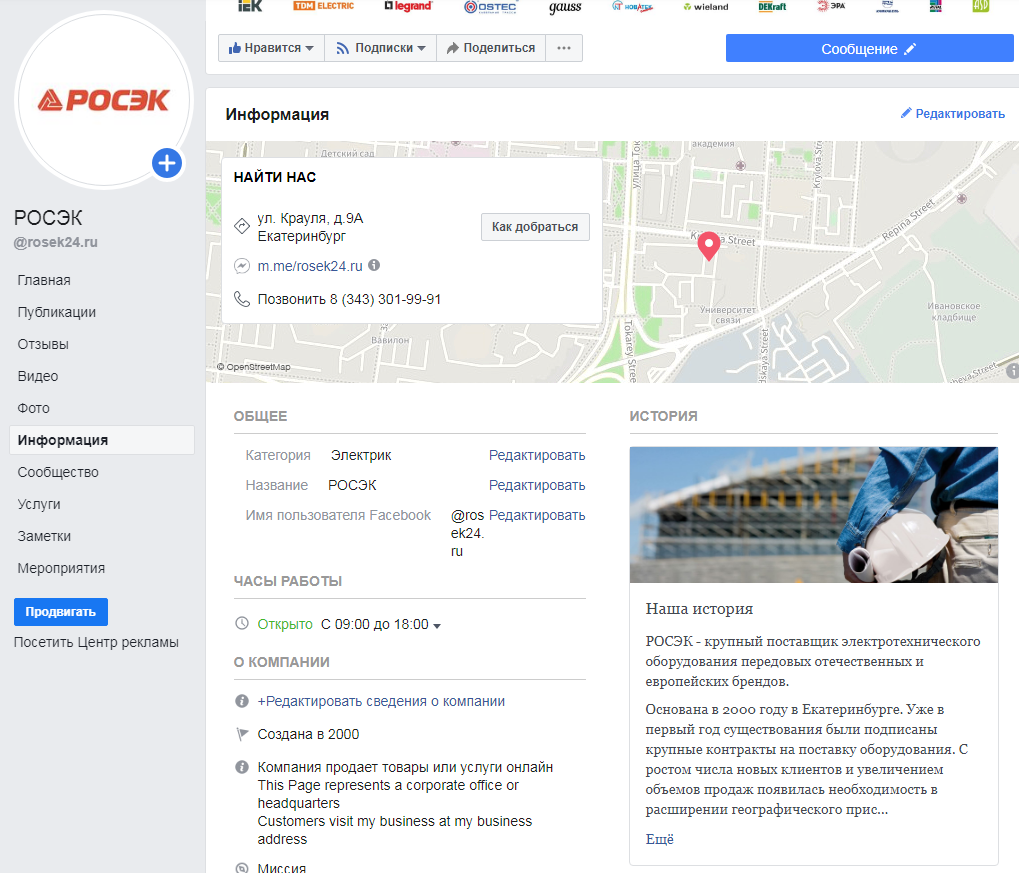Image resolution: width=1019 pixels, height=873 pixels.
Task: Click the Messenger icon beside m.me link
Action: tap(242, 266)
